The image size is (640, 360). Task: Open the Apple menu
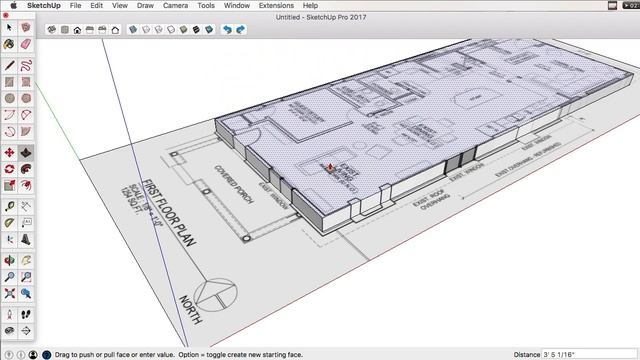[13, 5]
